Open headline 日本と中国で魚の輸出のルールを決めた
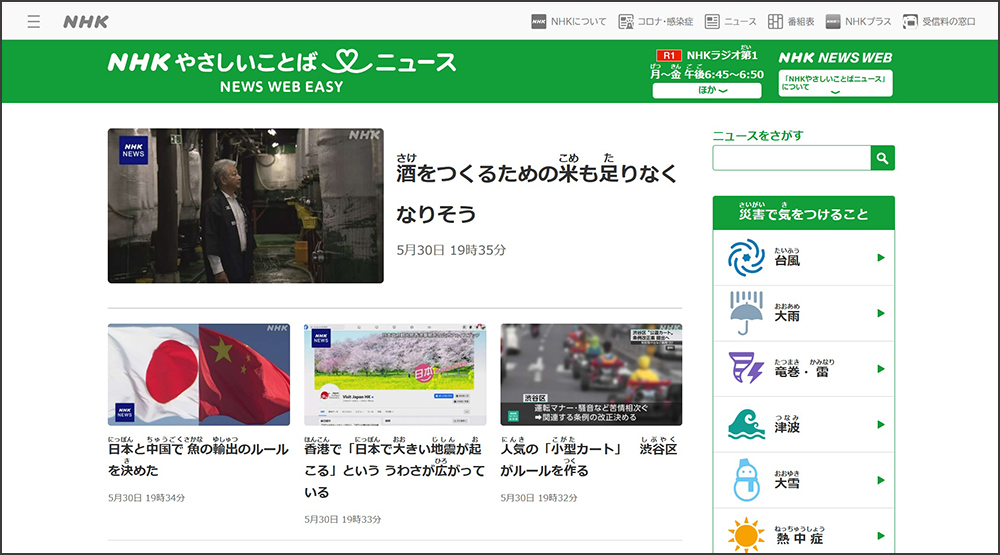The height and width of the screenshot is (555, 1000). click(x=198, y=457)
